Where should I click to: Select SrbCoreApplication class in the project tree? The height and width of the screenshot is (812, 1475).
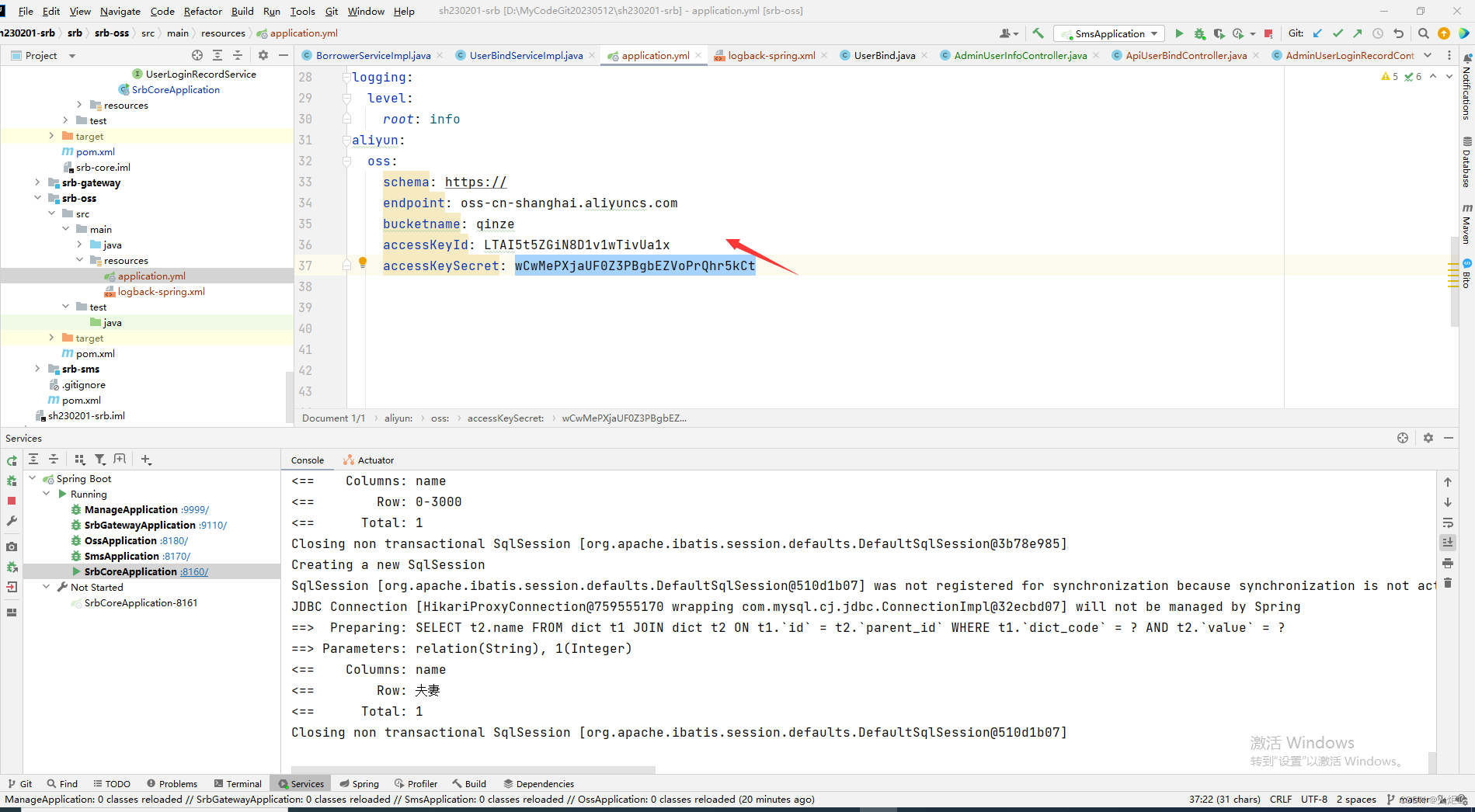click(x=176, y=90)
